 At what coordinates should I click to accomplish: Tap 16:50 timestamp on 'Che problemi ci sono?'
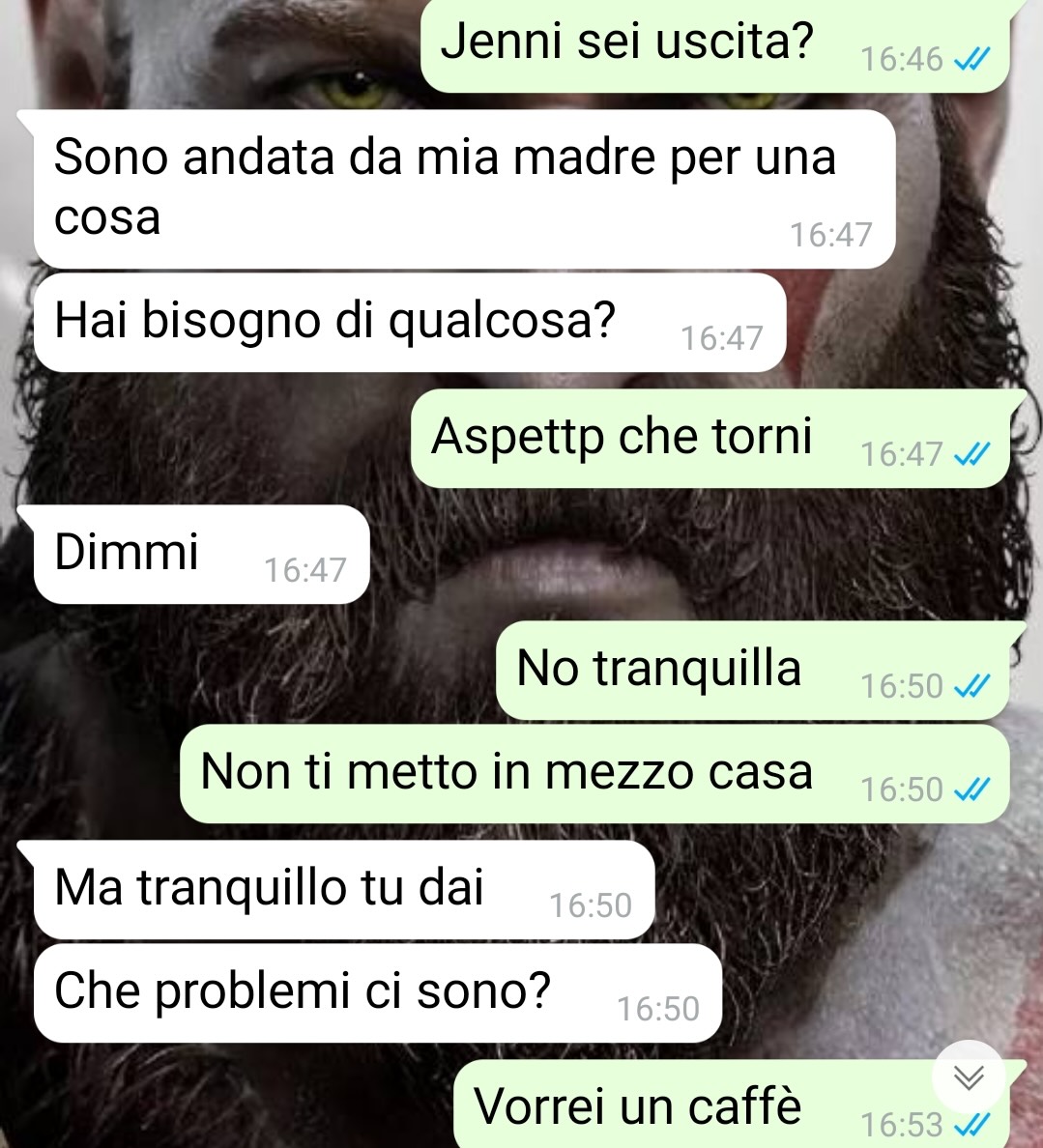click(658, 1009)
